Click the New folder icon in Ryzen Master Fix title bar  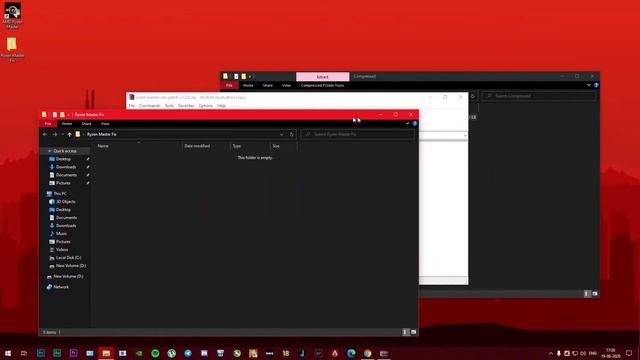62,115
